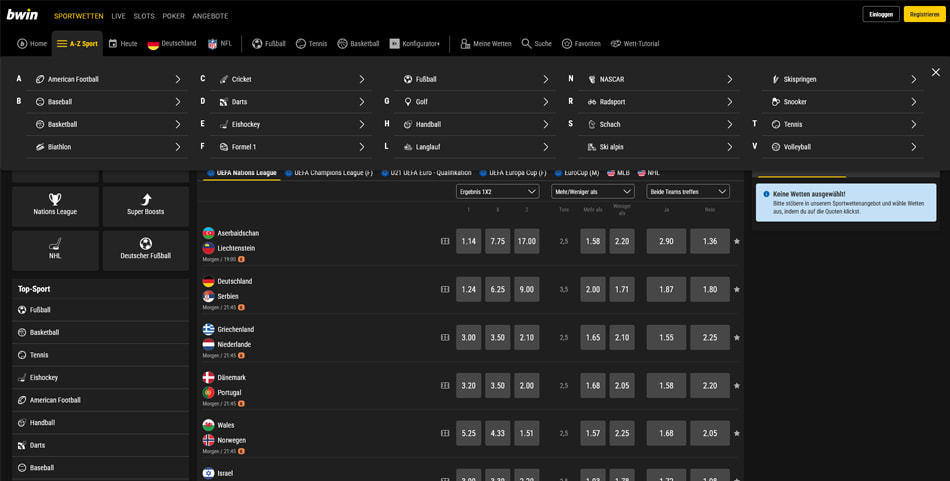Select over 2,5 odds 1.58 Aserbaidschan match
The height and width of the screenshot is (481, 950).
click(x=593, y=241)
